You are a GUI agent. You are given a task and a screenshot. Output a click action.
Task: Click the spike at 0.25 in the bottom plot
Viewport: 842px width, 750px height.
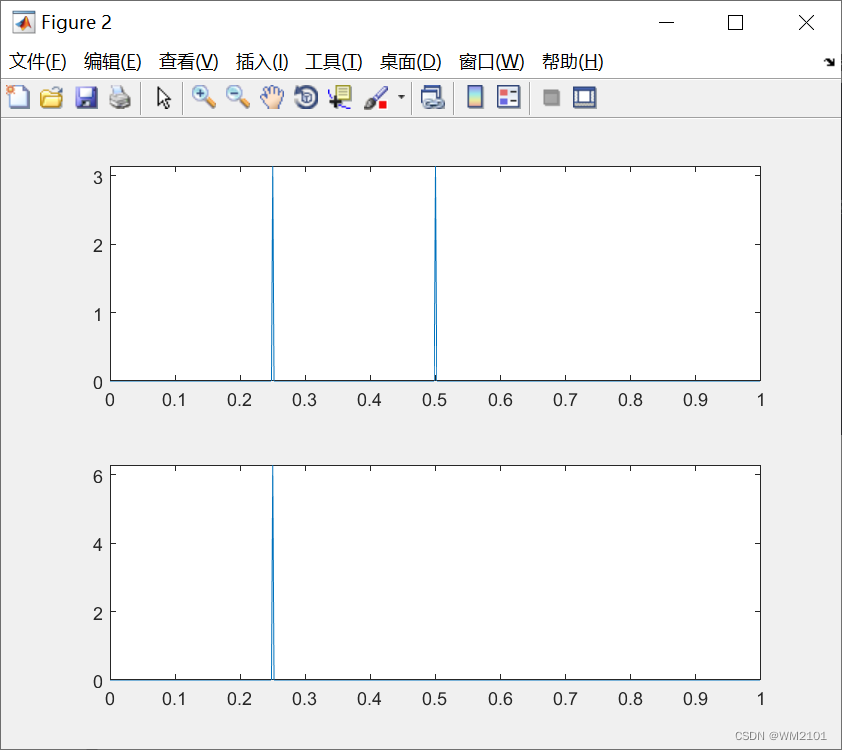click(273, 572)
